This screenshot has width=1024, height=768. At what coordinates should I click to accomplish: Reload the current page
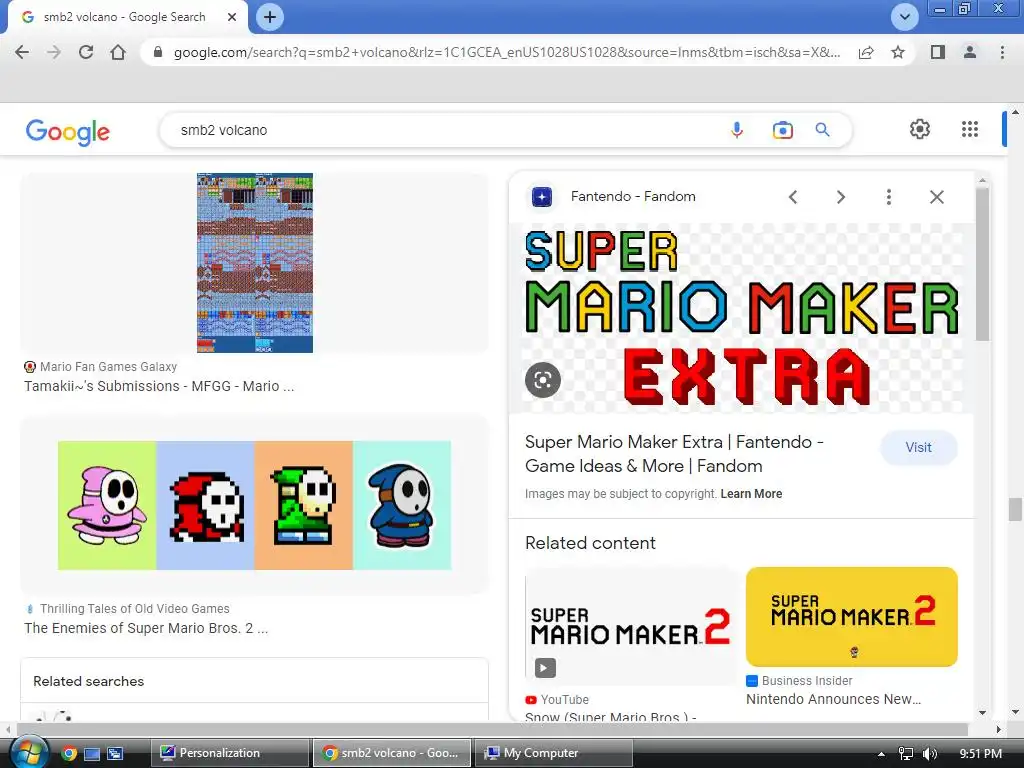click(x=86, y=52)
